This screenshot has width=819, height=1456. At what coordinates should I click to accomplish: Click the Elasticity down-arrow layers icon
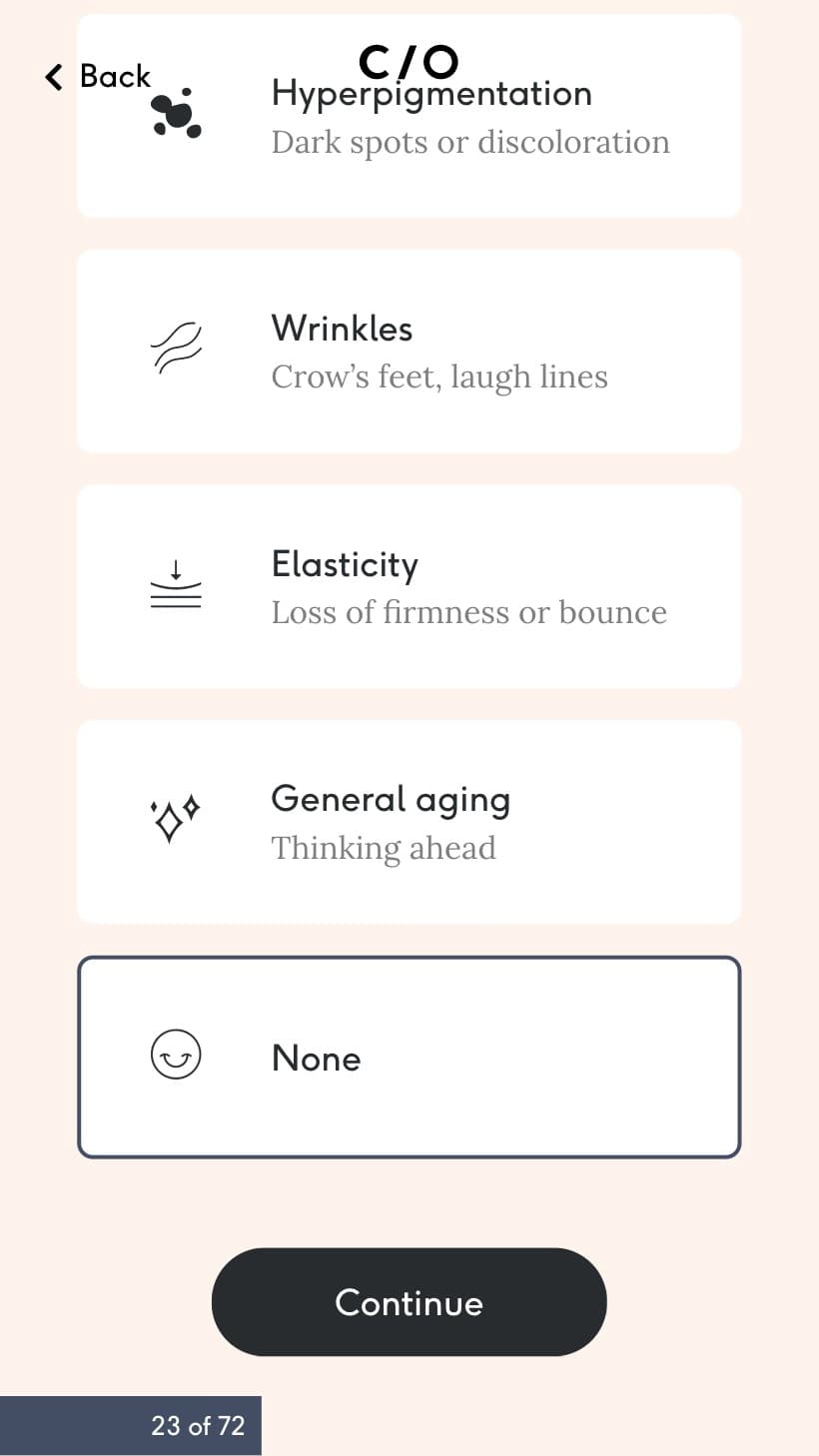click(176, 585)
